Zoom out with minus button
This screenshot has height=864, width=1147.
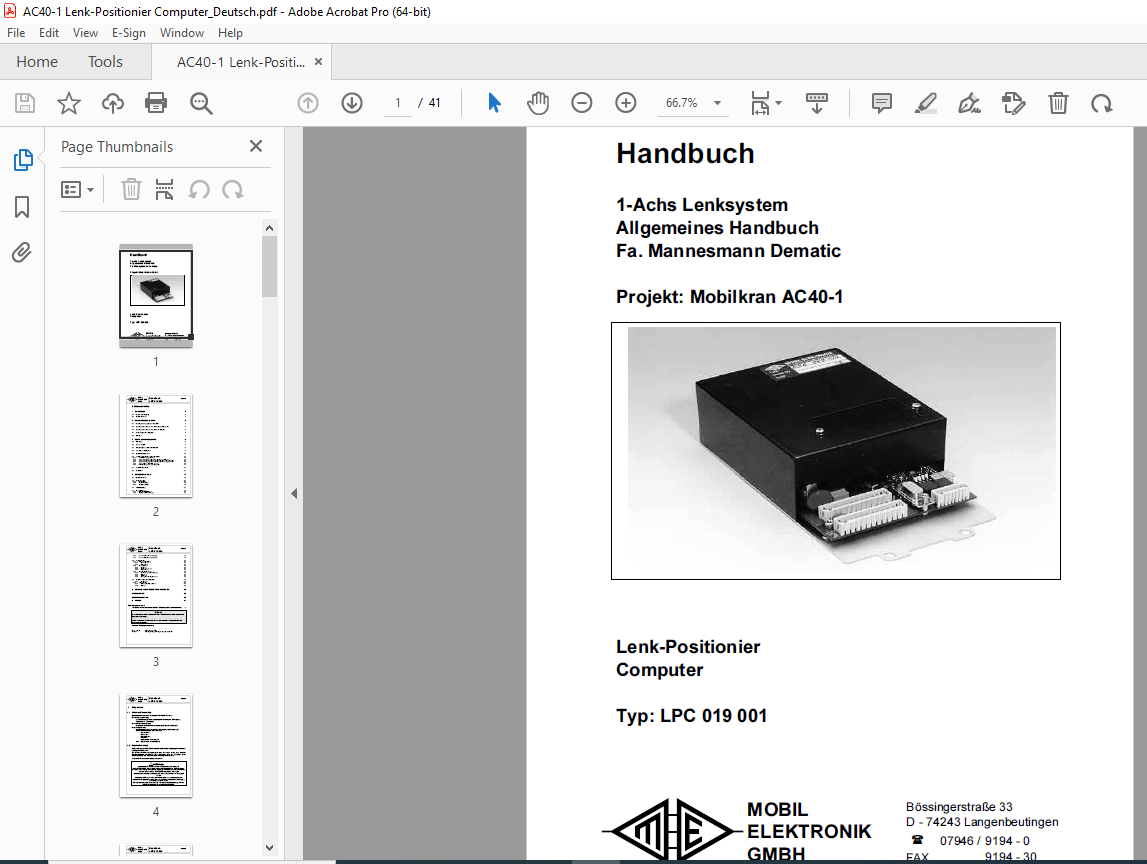coord(582,103)
